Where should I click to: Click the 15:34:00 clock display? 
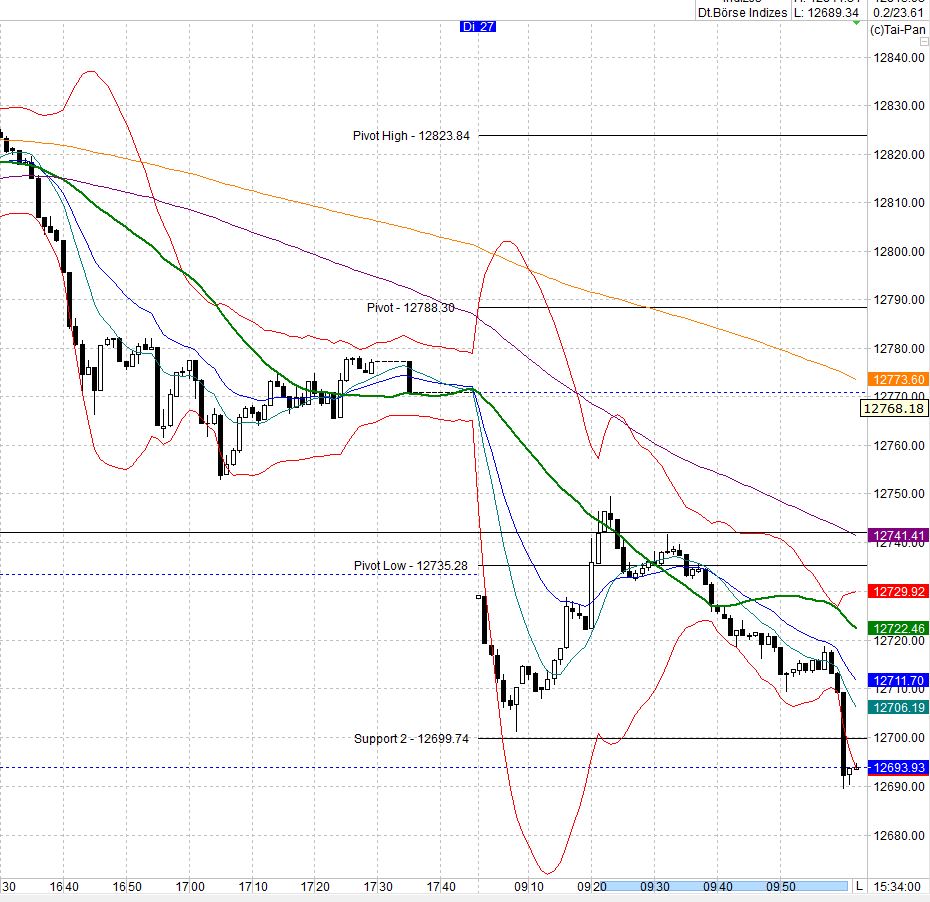[x=897, y=887]
